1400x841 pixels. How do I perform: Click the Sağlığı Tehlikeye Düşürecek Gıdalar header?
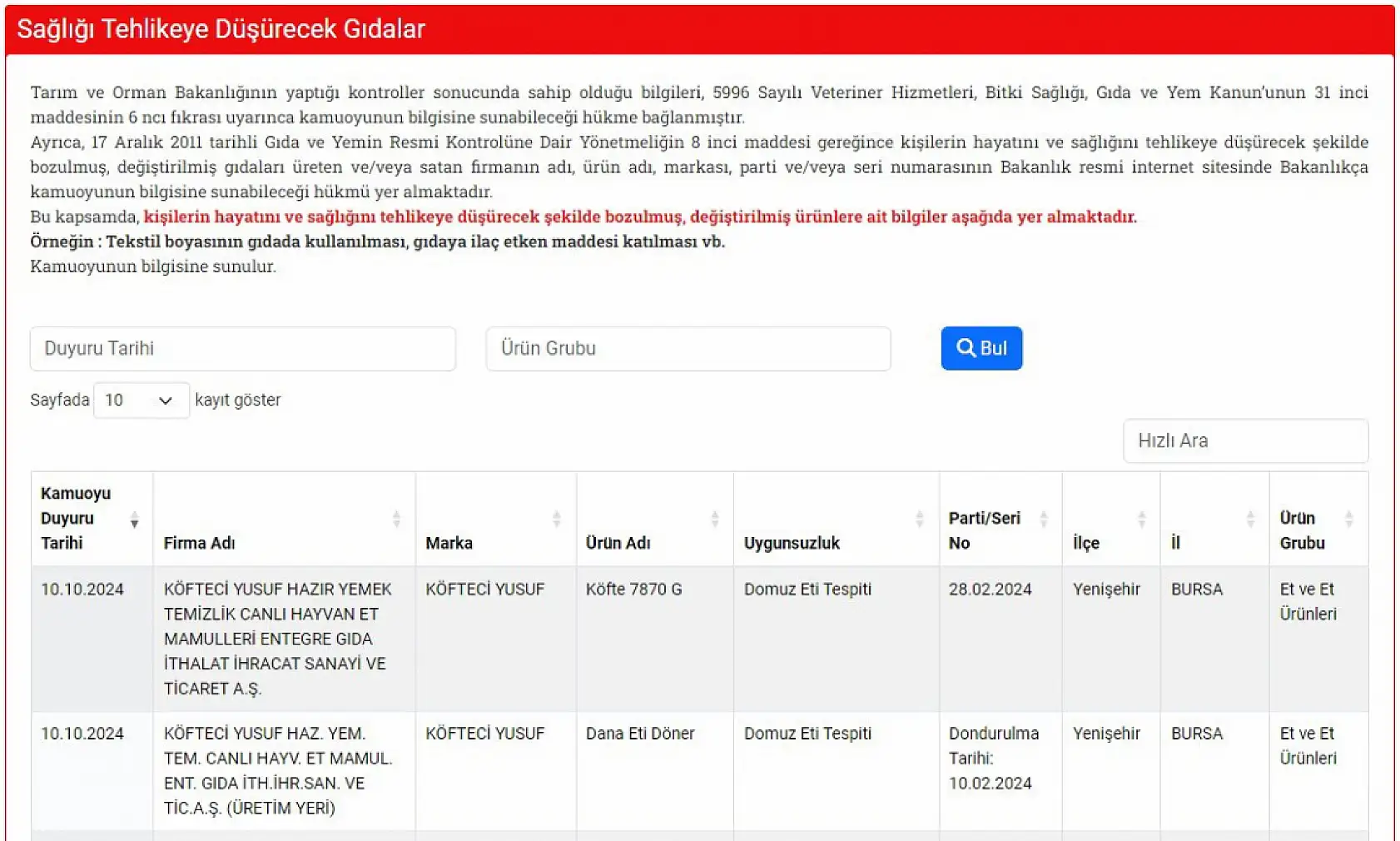click(221, 29)
